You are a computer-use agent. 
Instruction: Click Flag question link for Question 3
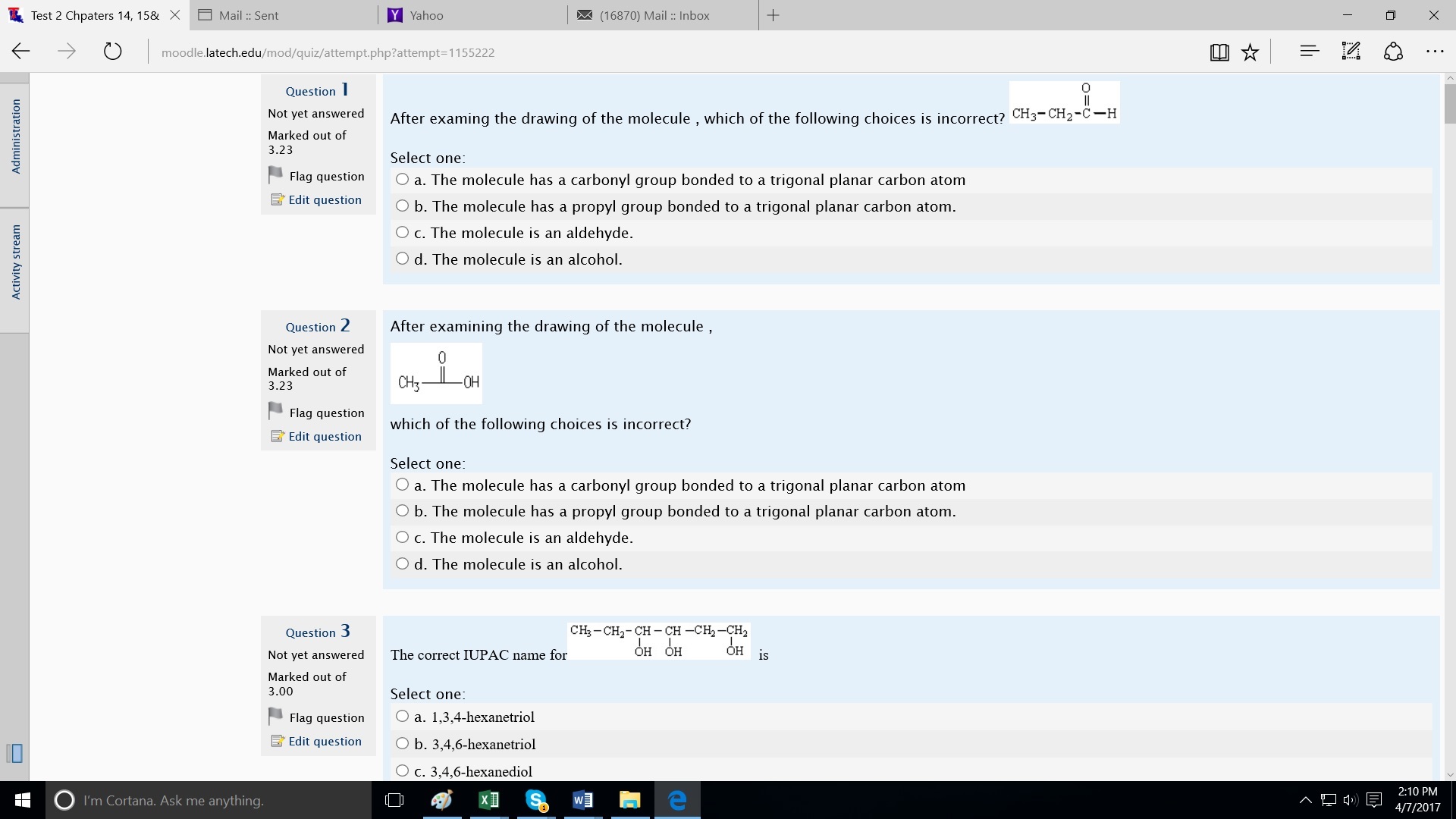327,717
